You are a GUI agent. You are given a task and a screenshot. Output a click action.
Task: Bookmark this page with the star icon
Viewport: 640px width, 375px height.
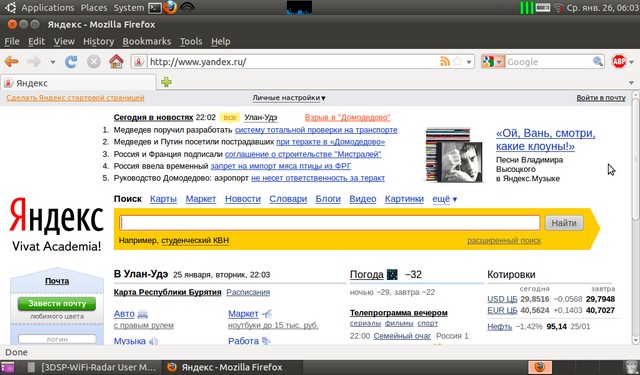point(458,62)
